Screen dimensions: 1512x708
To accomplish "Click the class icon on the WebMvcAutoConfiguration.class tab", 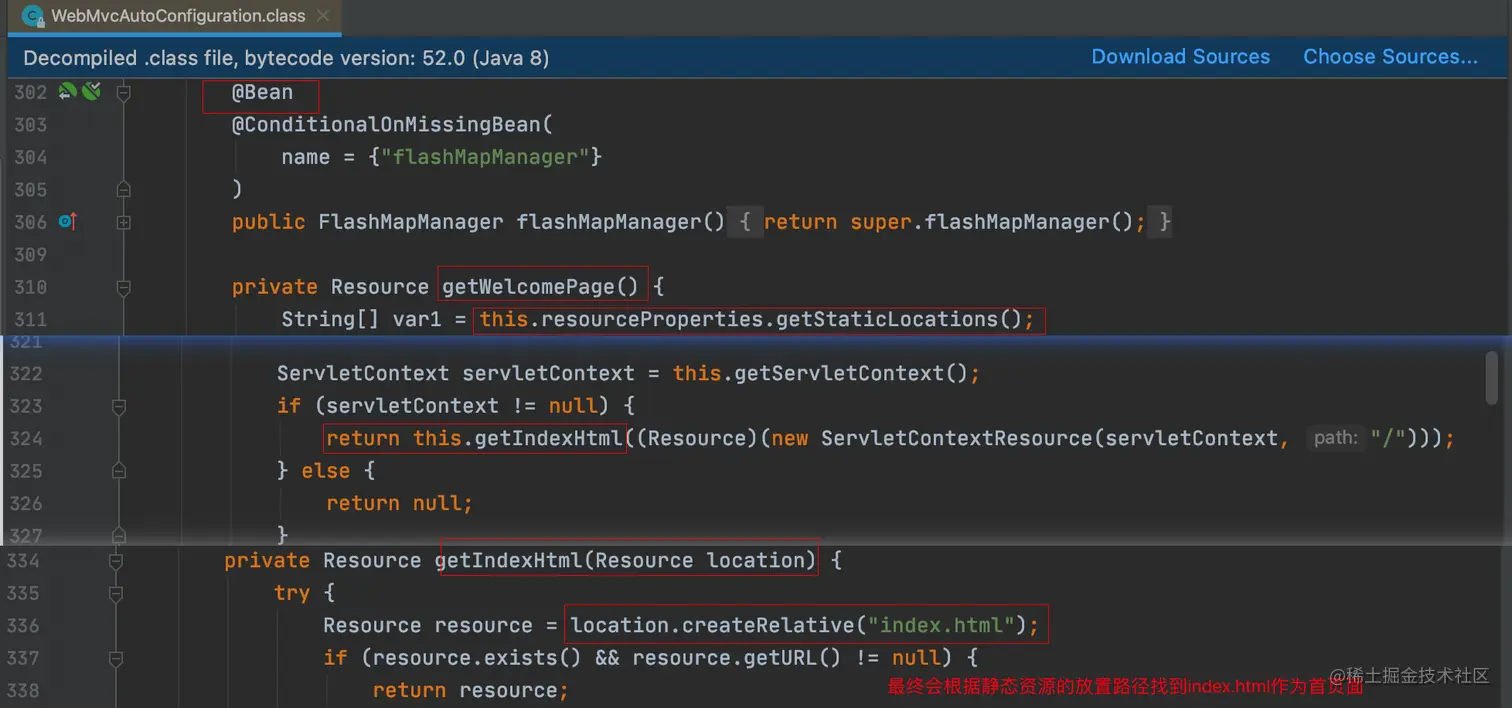I will click(32, 16).
